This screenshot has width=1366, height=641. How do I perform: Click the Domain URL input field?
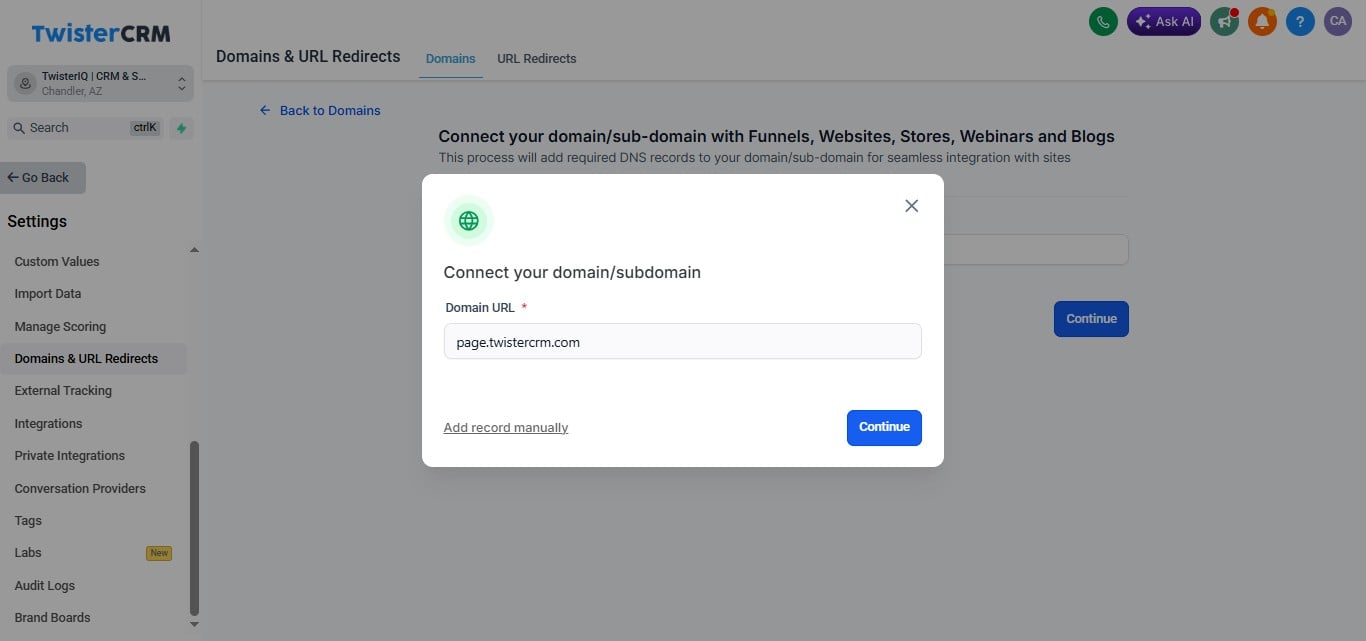tap(683, 341)
